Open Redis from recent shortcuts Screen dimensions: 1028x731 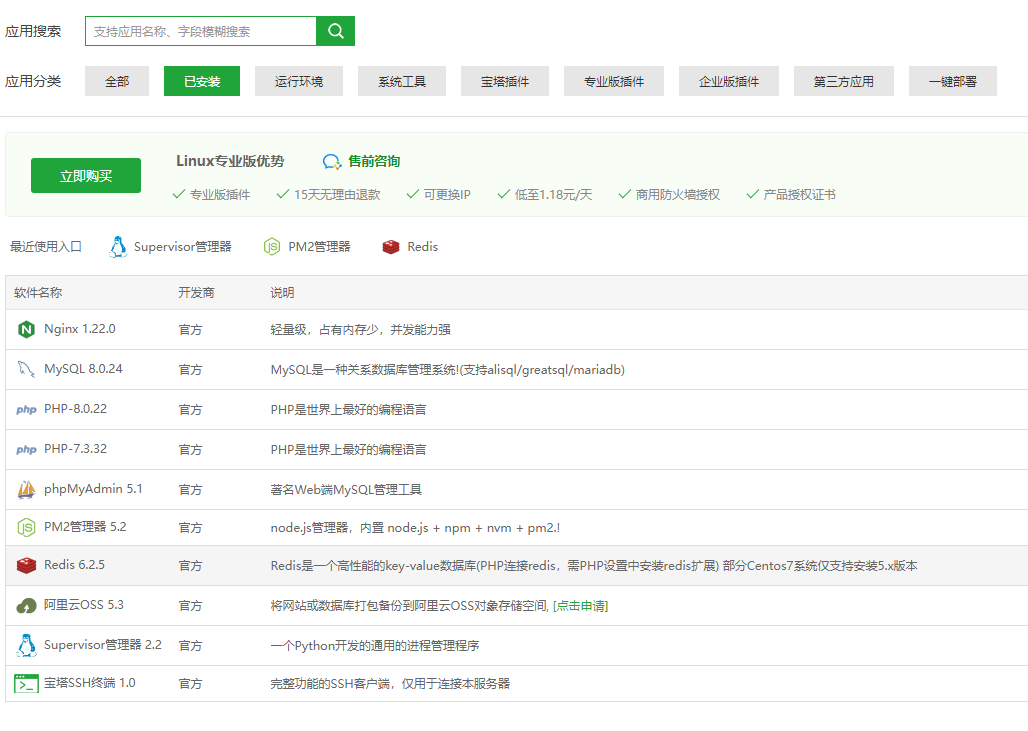[x=422, y=247]
